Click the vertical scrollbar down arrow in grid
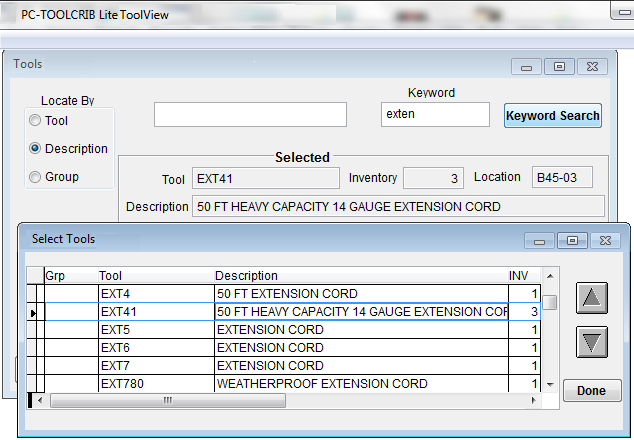Screen dimensions: 634x440 pos(550,385)
